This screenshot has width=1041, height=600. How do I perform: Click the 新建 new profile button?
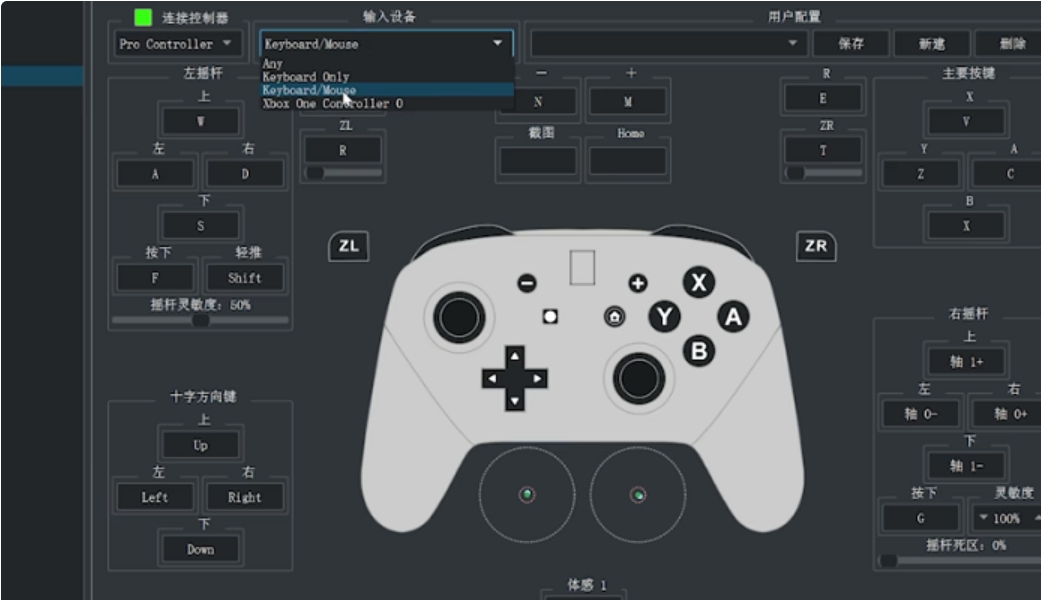931,44
